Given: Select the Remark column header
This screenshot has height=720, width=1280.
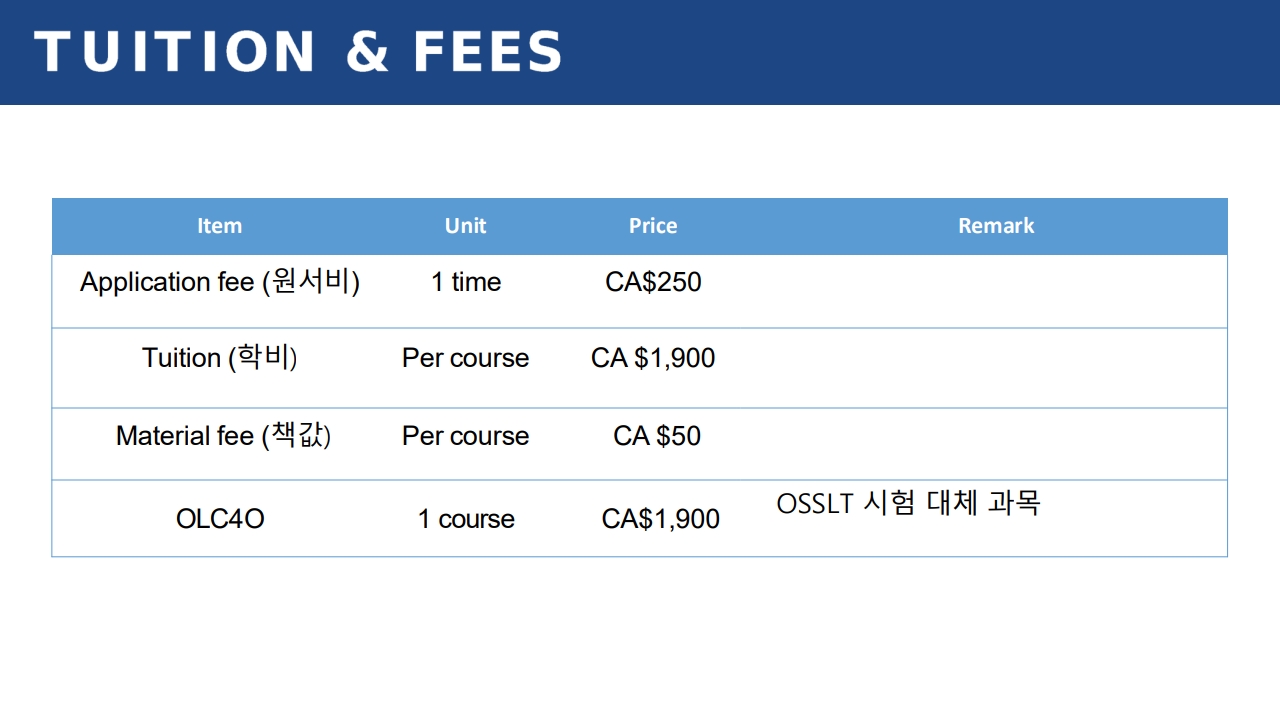Looking at the screenshot, I should point(996,226).
